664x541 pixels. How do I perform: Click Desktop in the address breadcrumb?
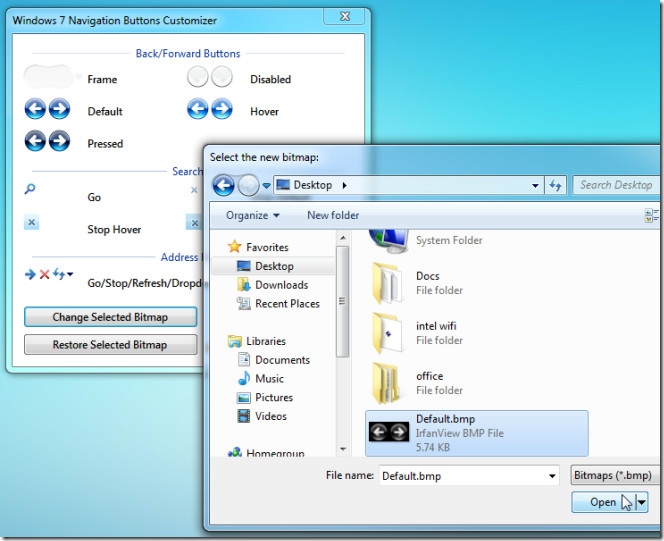click(x=313, y=185)
